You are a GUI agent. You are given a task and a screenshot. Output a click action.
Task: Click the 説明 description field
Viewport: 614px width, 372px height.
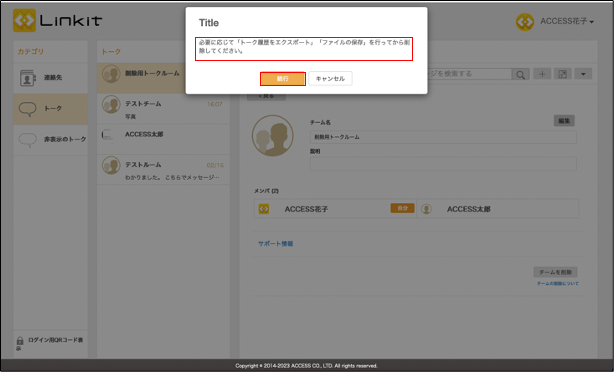(x=443, y=164)
